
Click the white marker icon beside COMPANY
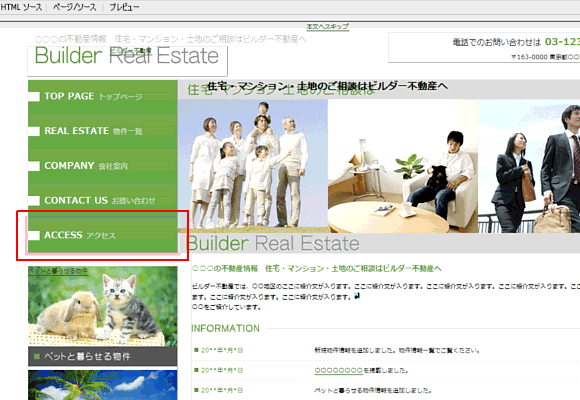pyautogui.click(x=34, y=166)
